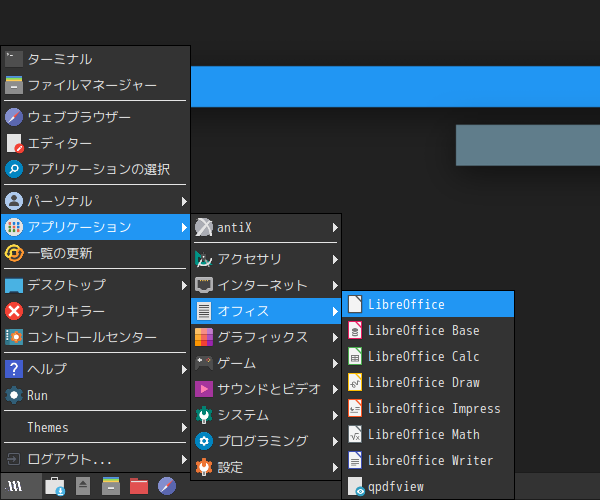Click the refresh icon beside 一覧の更新

(14, 253)
